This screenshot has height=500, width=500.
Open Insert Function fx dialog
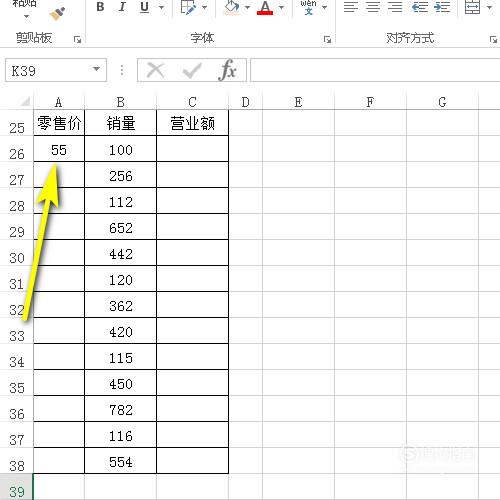tap(227, 70)
